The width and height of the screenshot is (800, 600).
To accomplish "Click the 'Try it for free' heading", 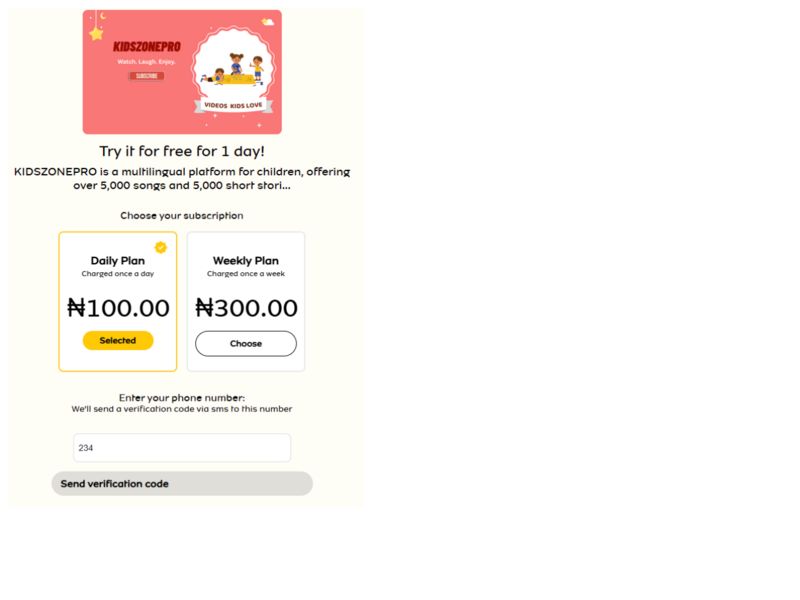I will [x=182, y=151].
